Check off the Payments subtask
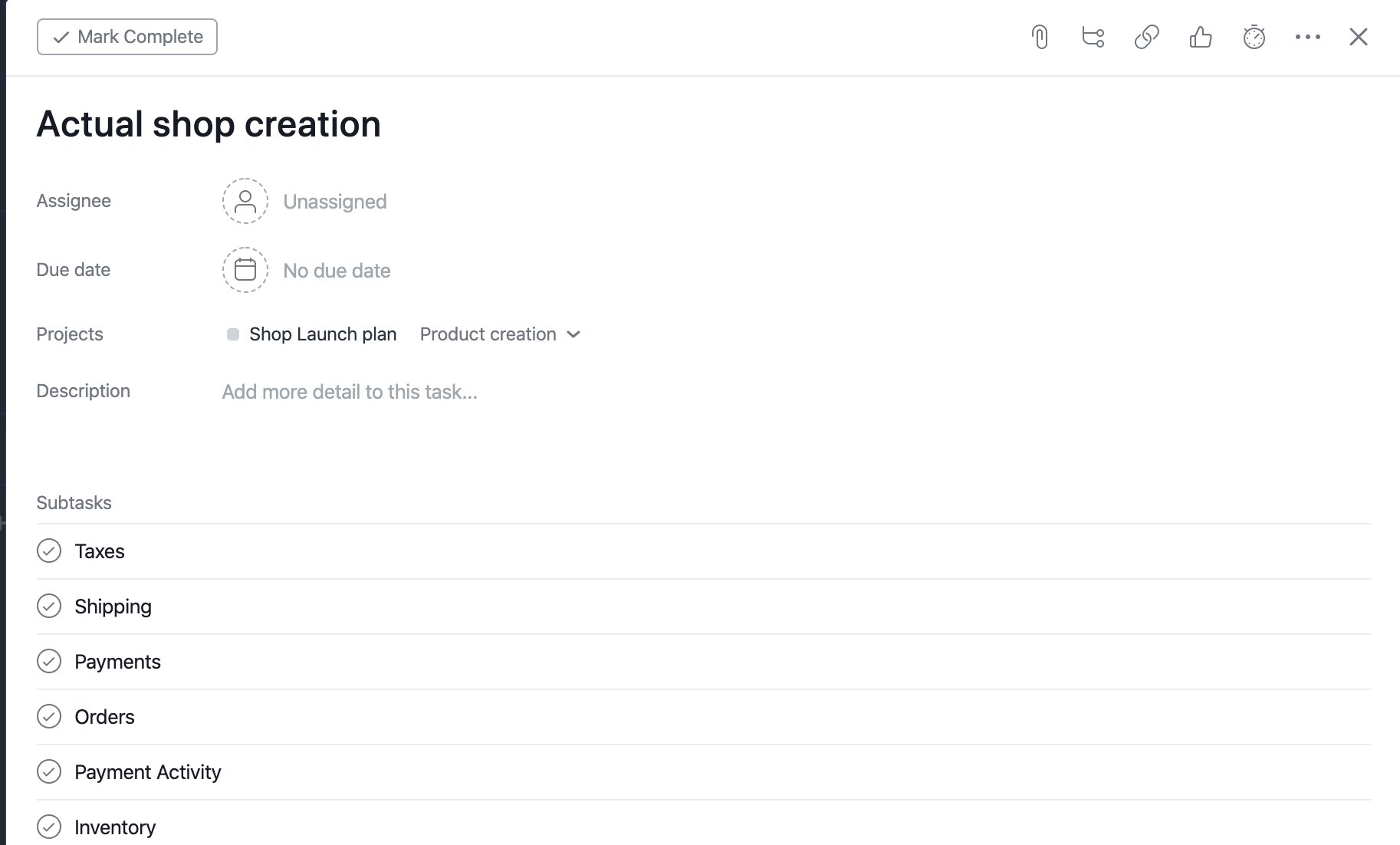1400x845 pixels. (49, 661)
